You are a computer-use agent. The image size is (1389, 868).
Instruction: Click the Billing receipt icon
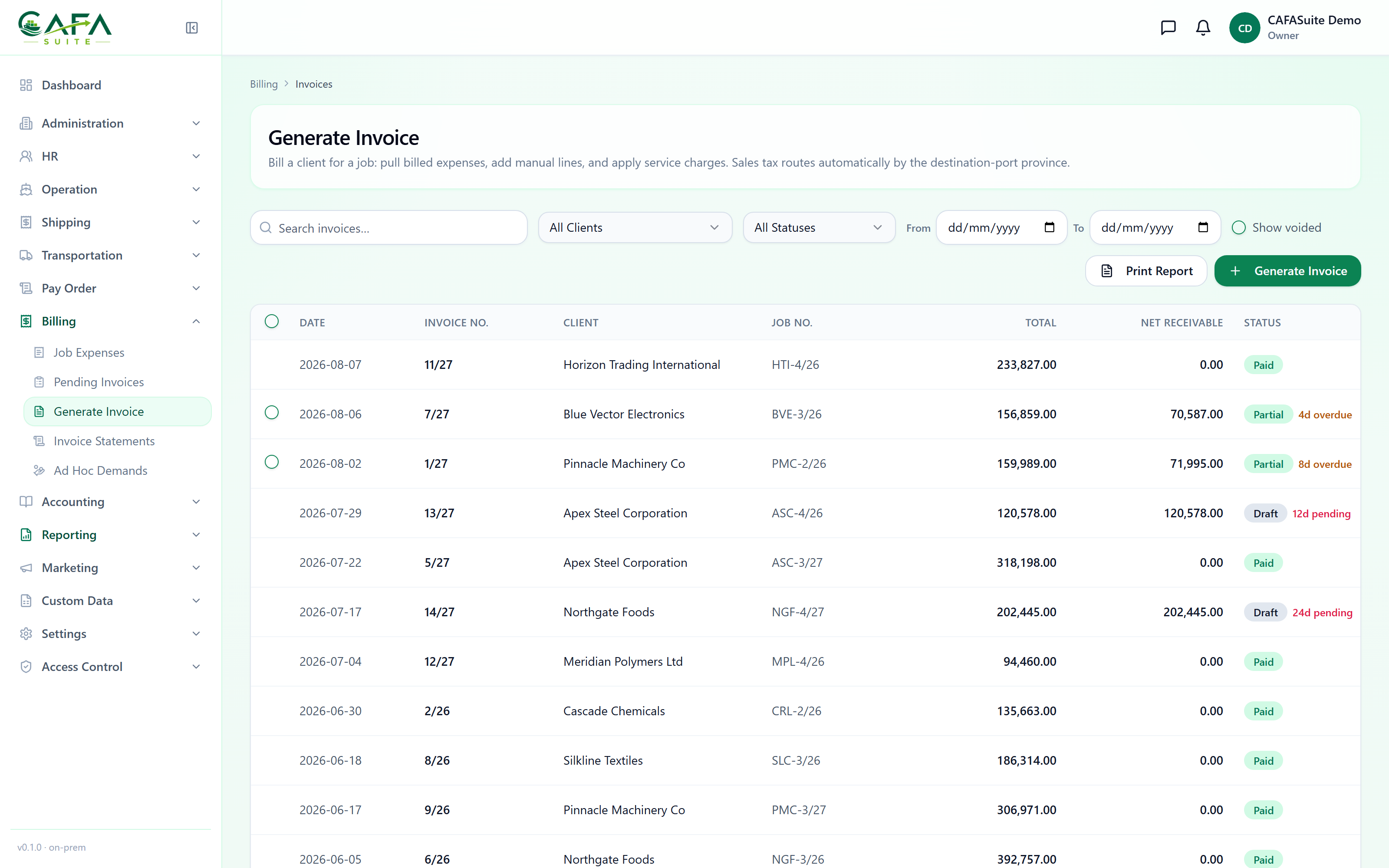(x=26, y=322)
